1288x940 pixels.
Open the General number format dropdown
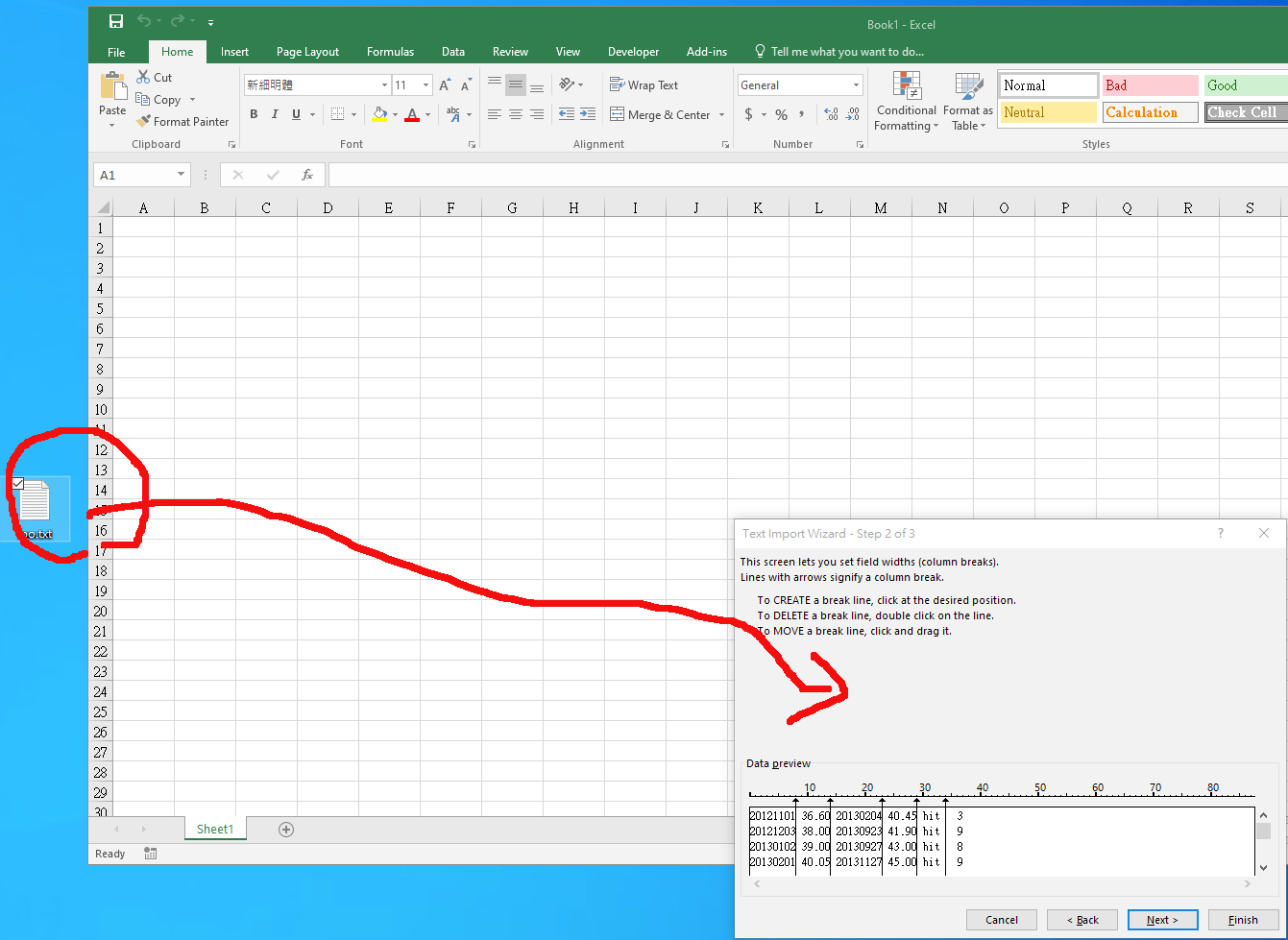(856, 85)
